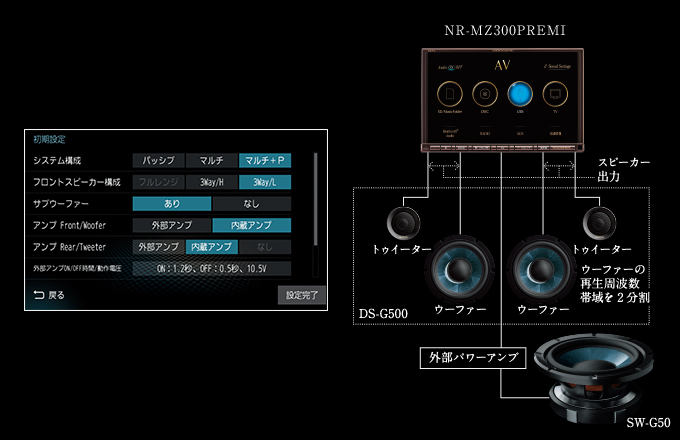Select the USB source icon
Image resolution: width=680 pixels, height=440 pixels.
click(x=518, y=94)
